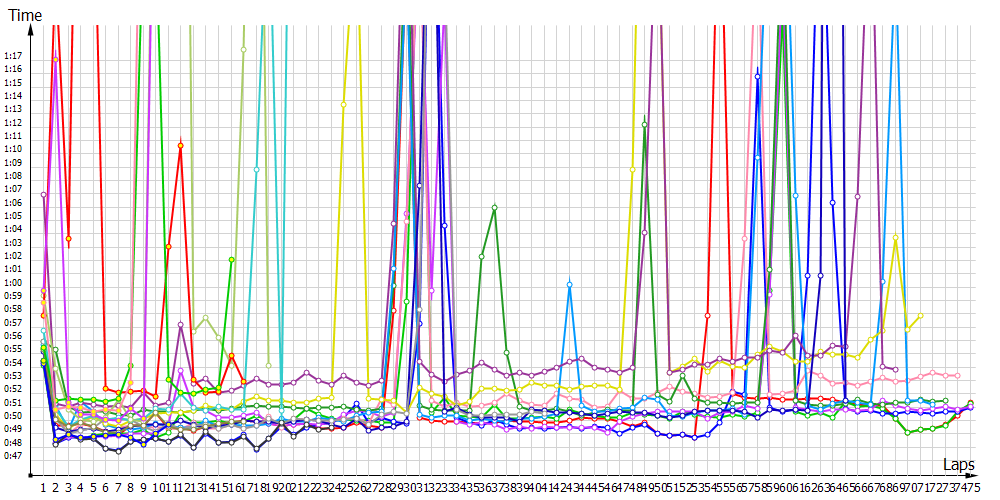1000x500 pixels.
Task: Click the purple point at lap 1 near 1:06
Action: point(44,194)
